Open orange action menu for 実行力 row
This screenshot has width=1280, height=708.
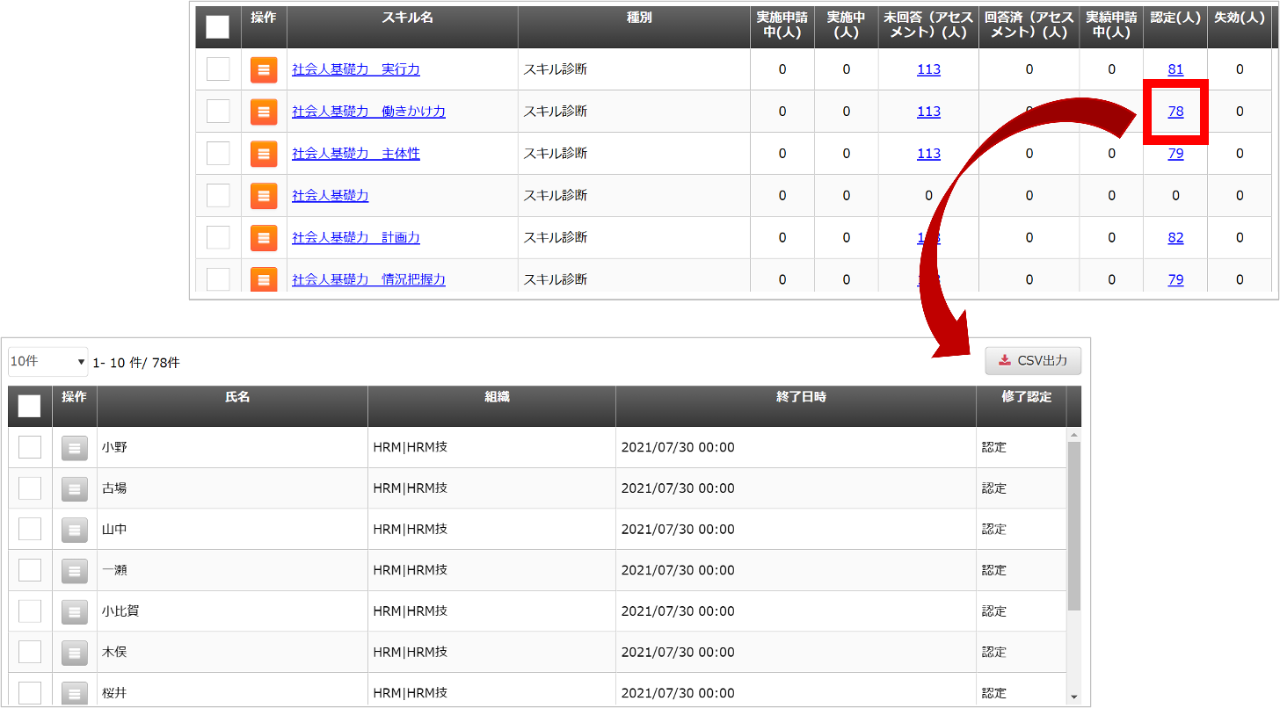click(x=263, y=69)
